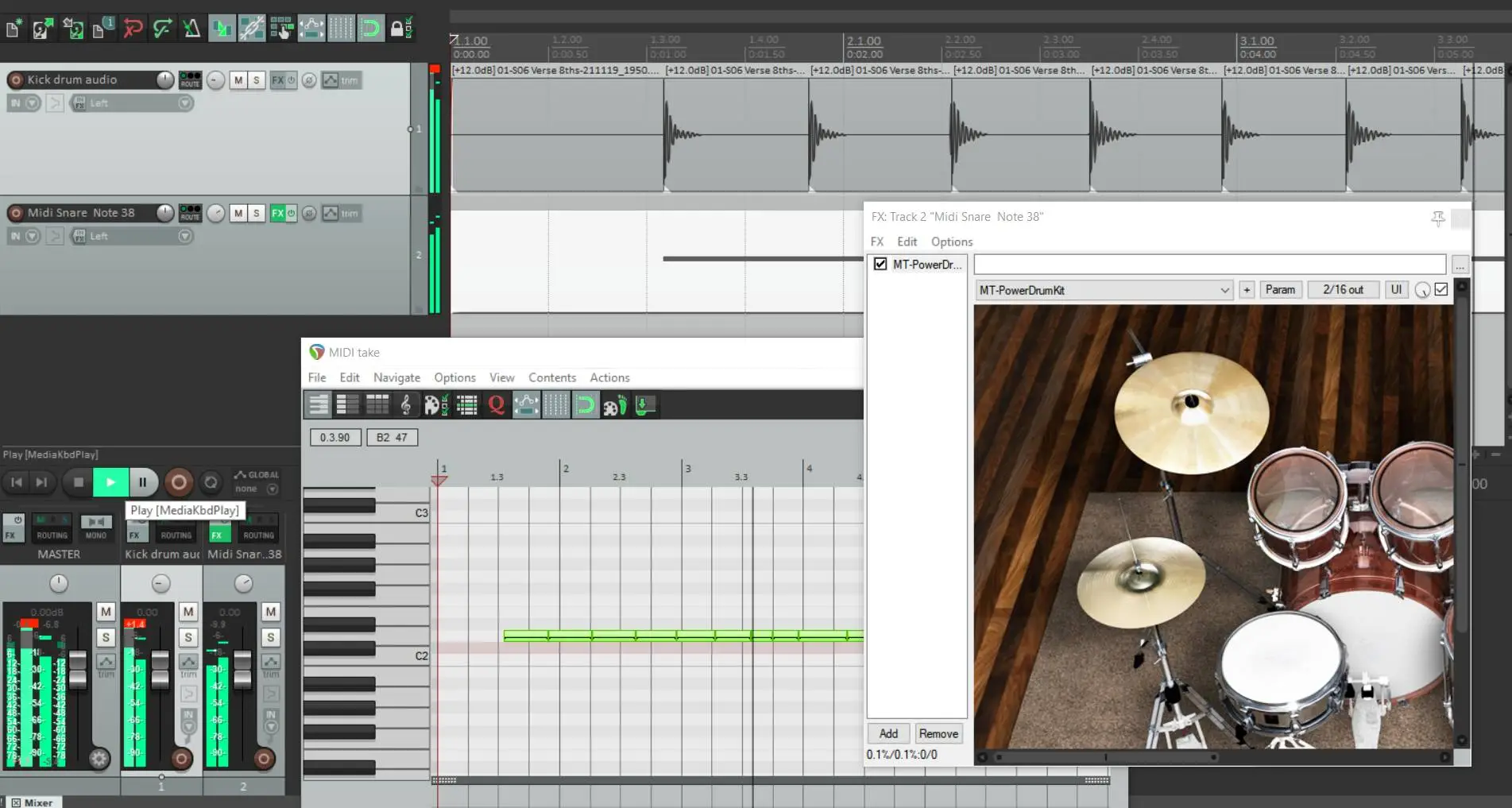The height and width of the screenshot is (808, 1512).
Task: Open ROUTE button on Kick drum audio track
Action: (x=190, y=79)
